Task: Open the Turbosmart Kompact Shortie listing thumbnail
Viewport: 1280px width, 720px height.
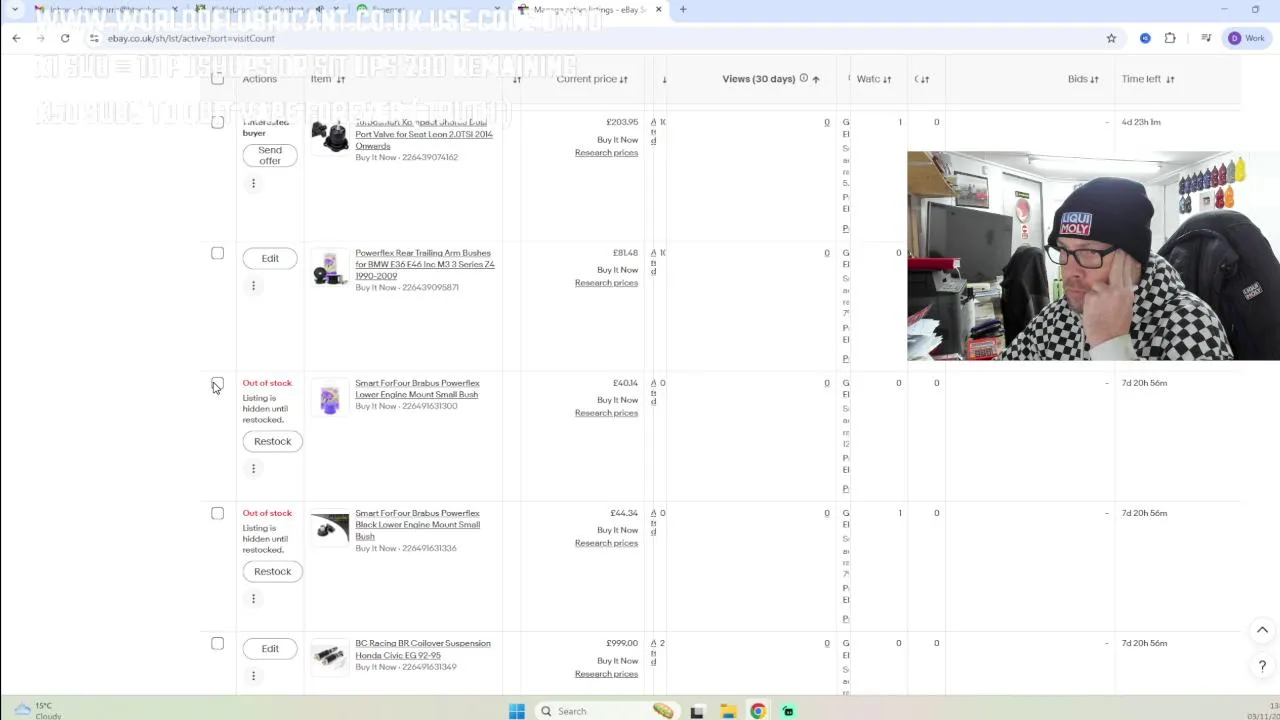Action: [x=329, y=137]
